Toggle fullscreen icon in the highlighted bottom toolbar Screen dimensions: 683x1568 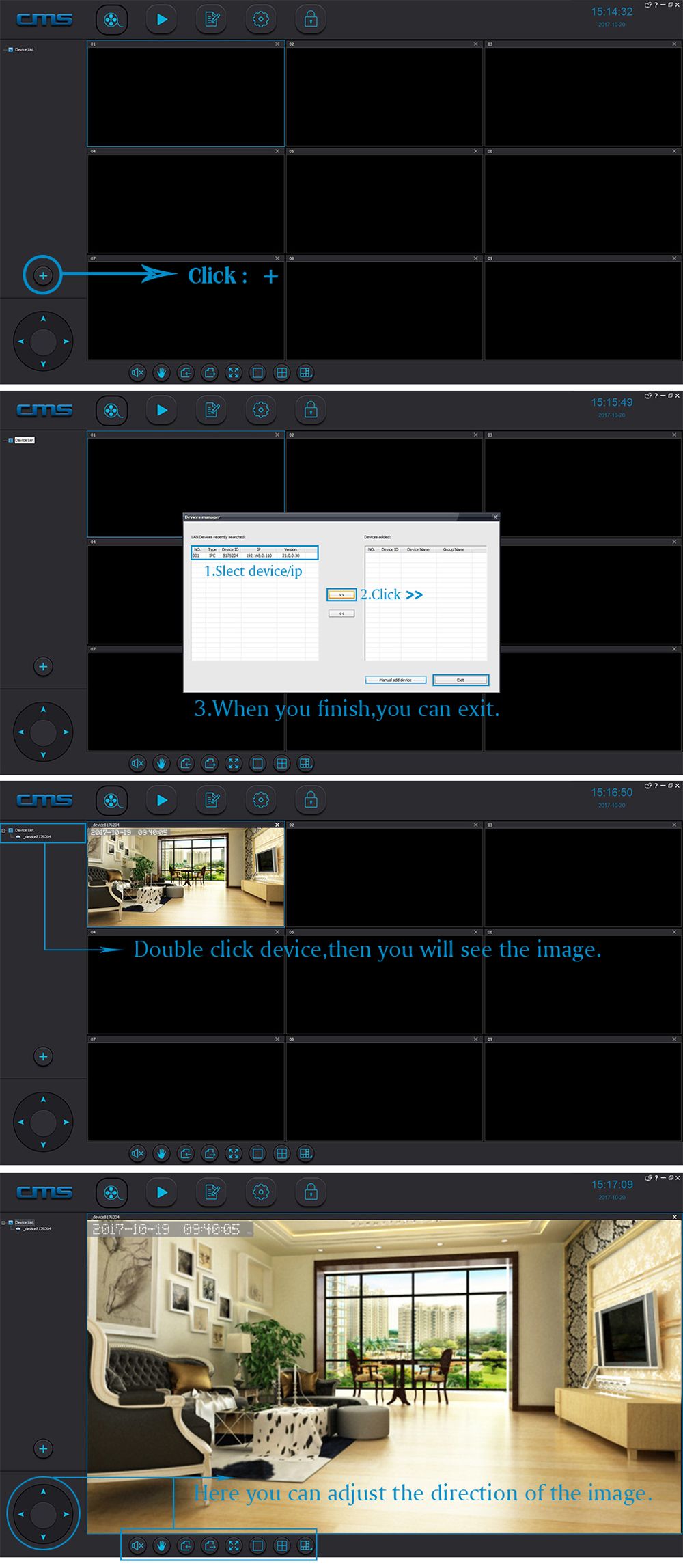[234, 1545]
